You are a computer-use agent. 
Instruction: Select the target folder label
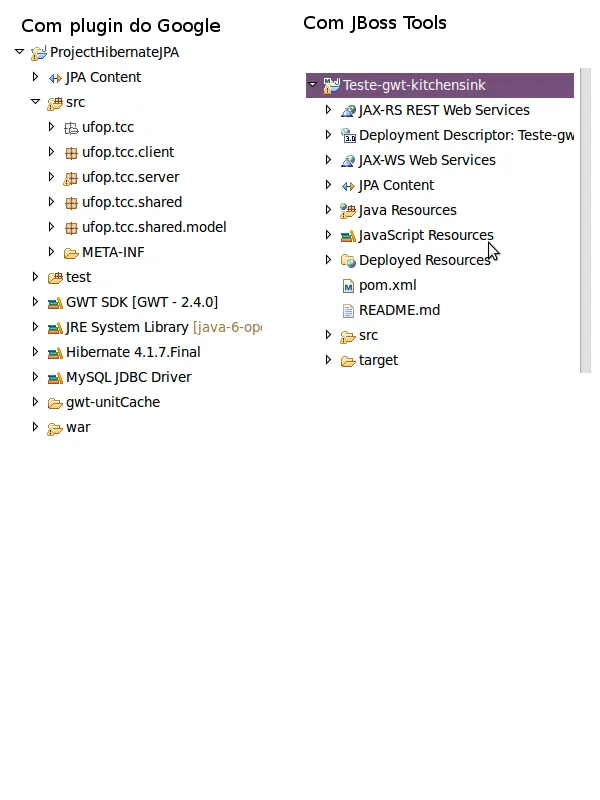click(x=378, y=361)
